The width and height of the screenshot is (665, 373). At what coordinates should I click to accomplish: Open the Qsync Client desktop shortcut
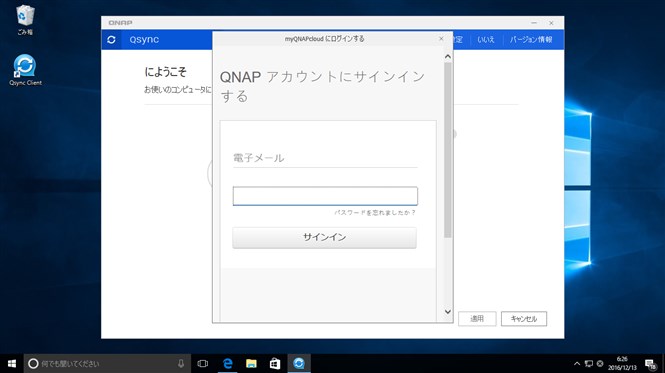(x=25, y=70)
